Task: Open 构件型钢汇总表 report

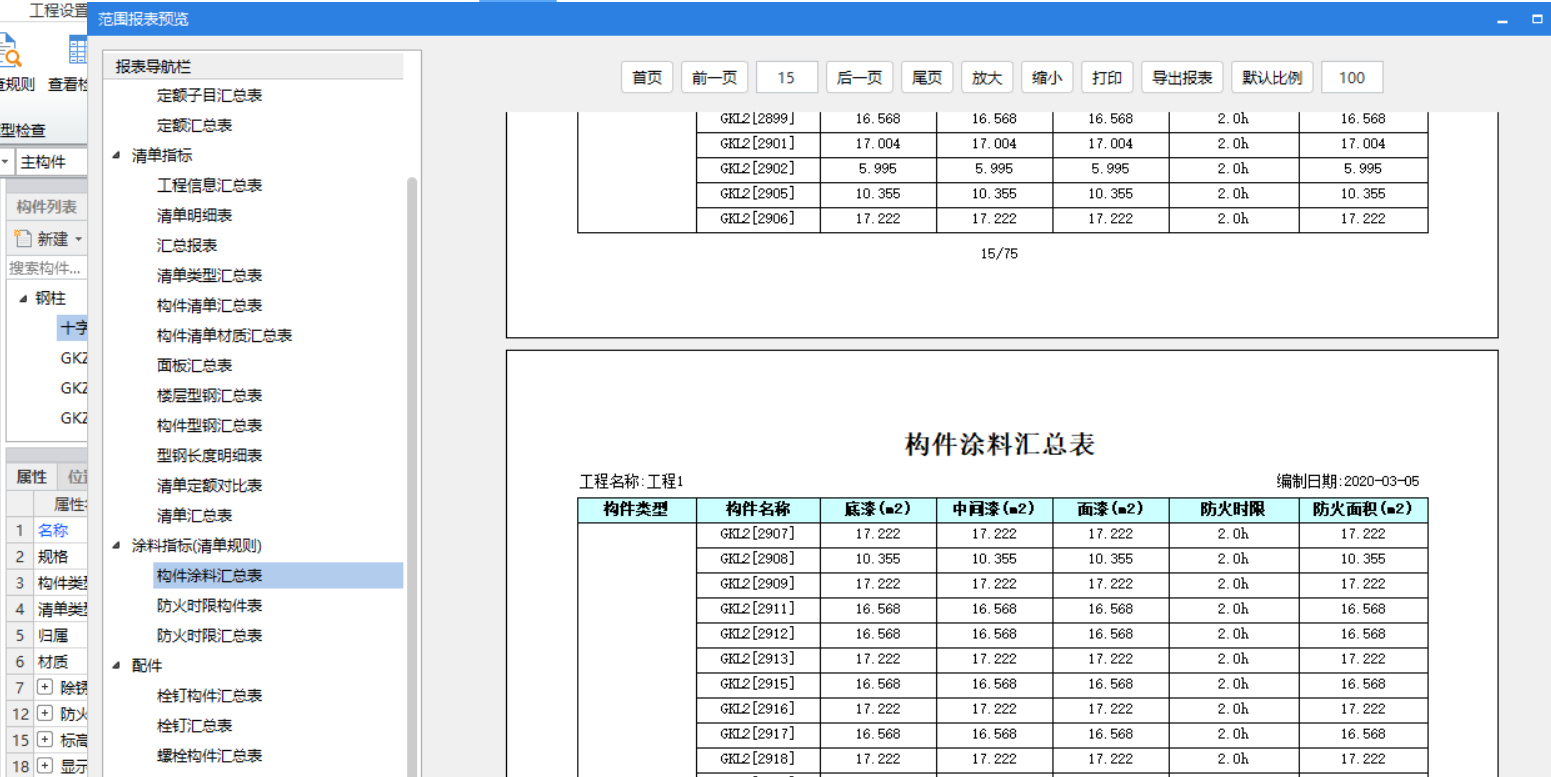Action: 210,426
